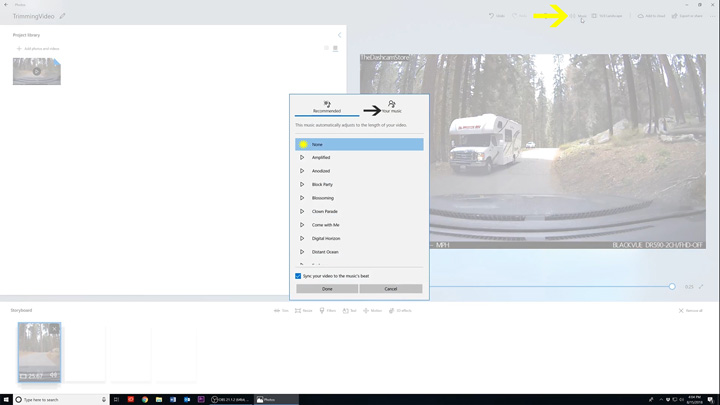Open Chrome from the Windows taskbar
The image size is (720, 405).
pos(145,399)
